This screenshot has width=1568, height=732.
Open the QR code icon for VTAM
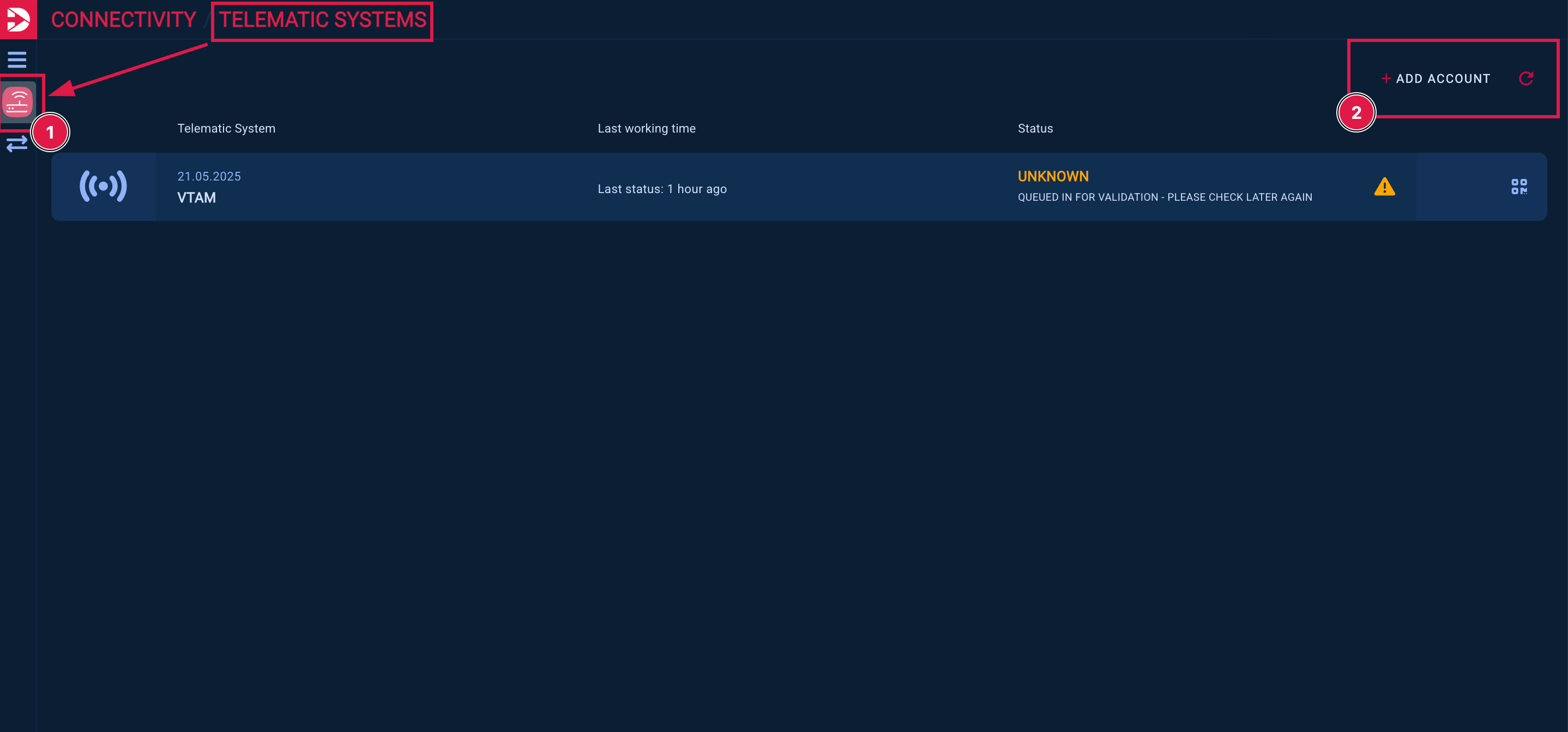pos(1519,187)
